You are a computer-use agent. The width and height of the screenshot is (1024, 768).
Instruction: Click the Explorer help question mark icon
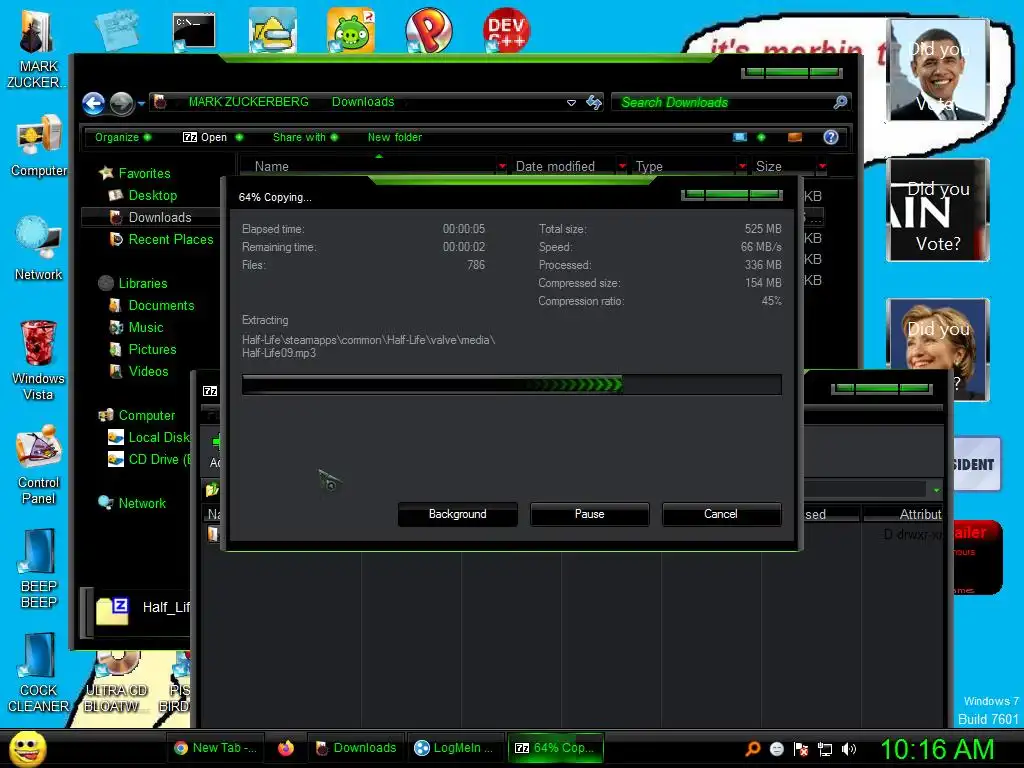(831, 137)
